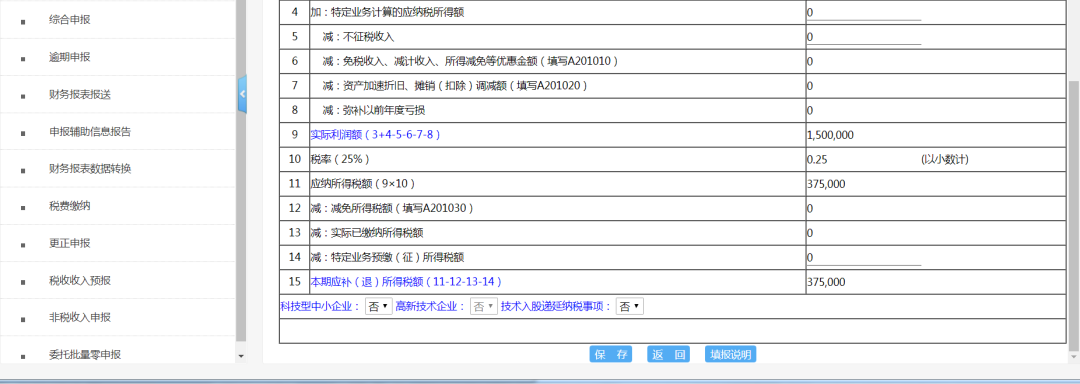Expand the 科技型中小企业 dropdown

coord(378,306)
